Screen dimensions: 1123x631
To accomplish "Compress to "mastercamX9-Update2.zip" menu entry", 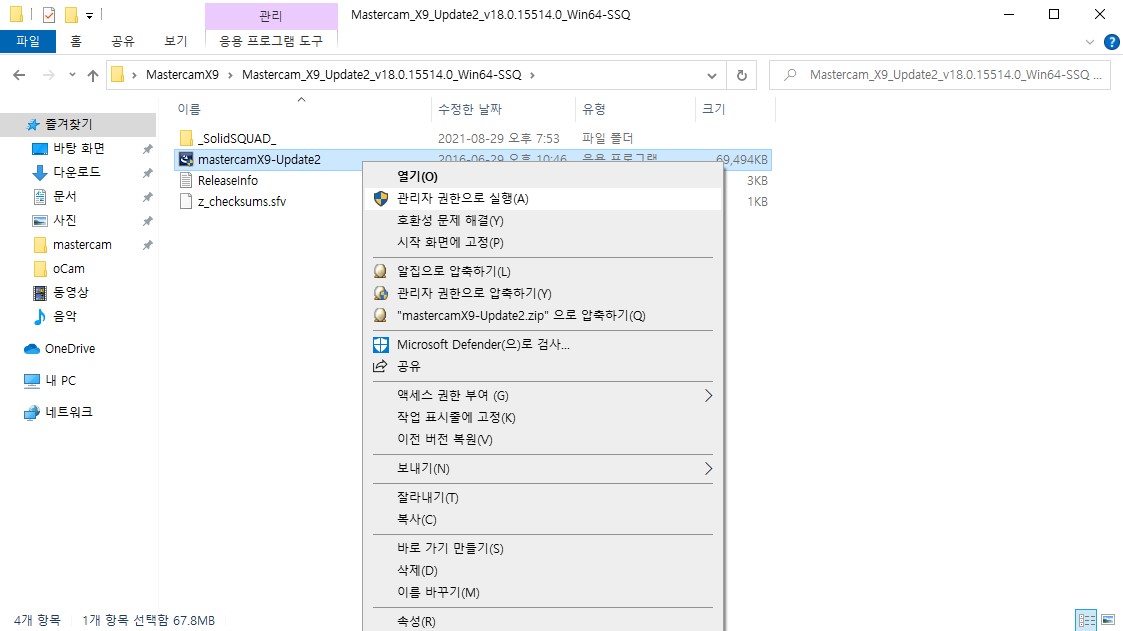I will click(543, 315).
